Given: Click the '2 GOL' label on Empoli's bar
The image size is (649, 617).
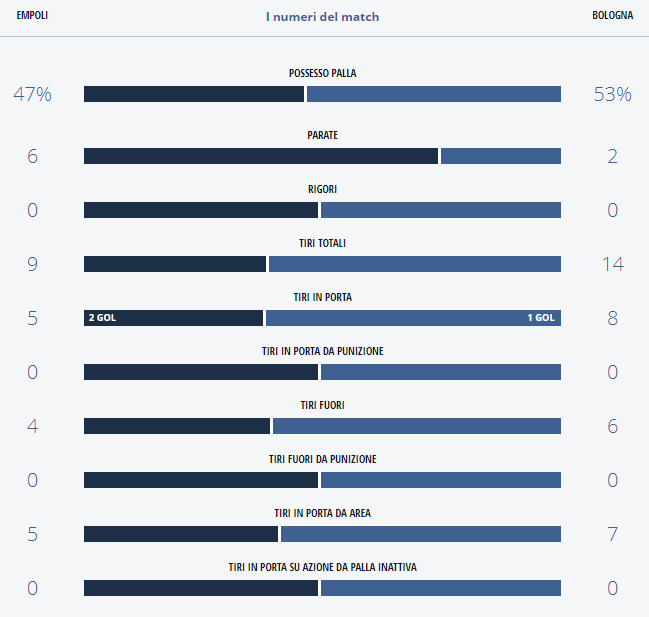Looking at the screenshot, I should (102, 318).
